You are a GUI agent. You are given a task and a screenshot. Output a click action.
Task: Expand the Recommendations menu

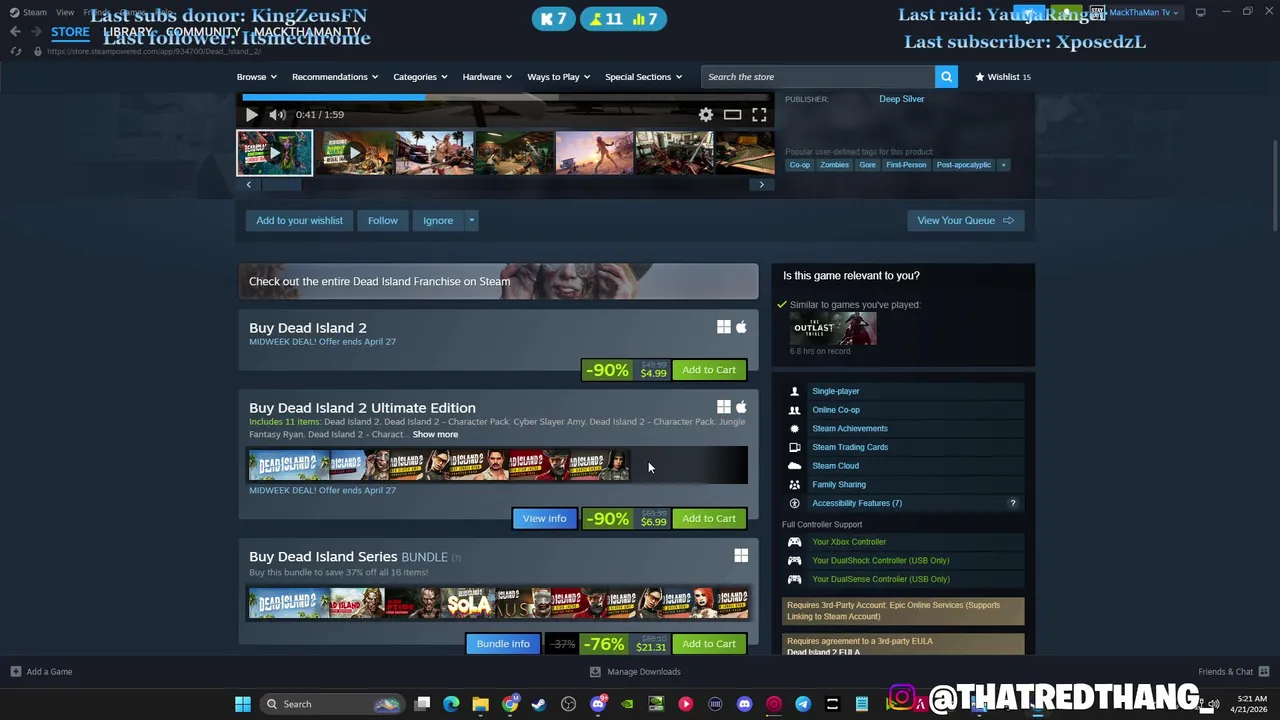click(335, 77)
